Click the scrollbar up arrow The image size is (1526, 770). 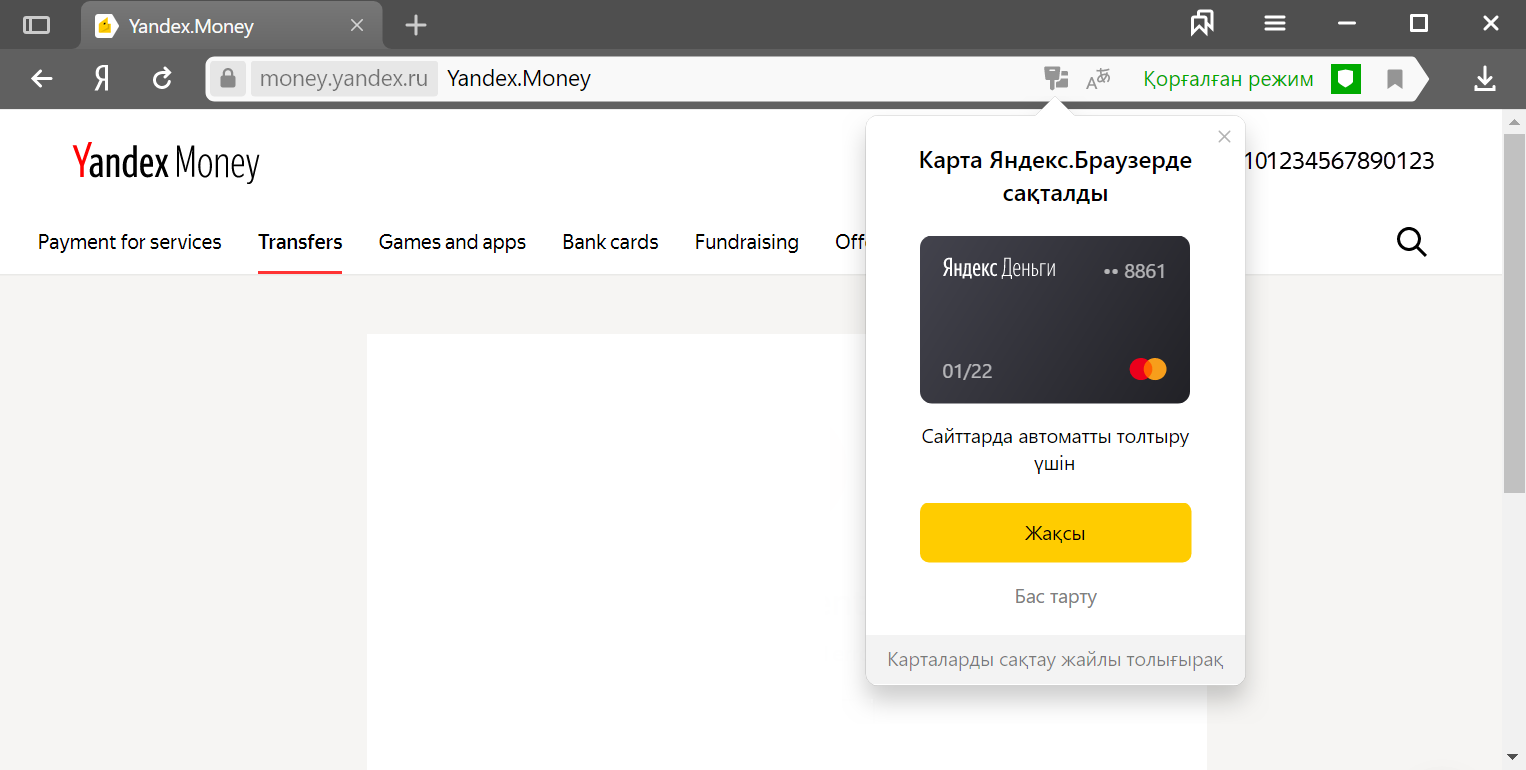point(1514,121)
